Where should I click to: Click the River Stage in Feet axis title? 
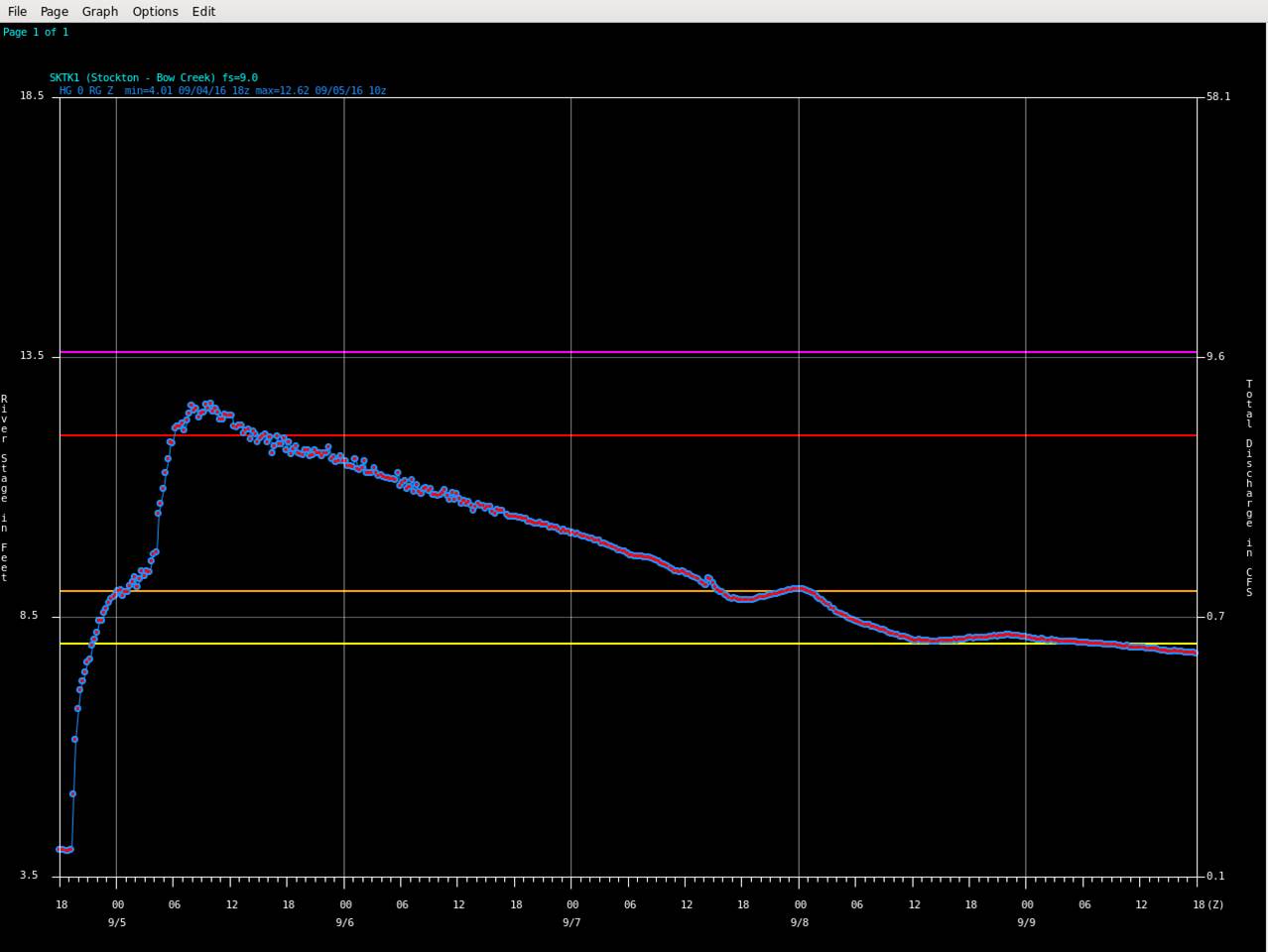pyautogui.click(x=4, y=488)
